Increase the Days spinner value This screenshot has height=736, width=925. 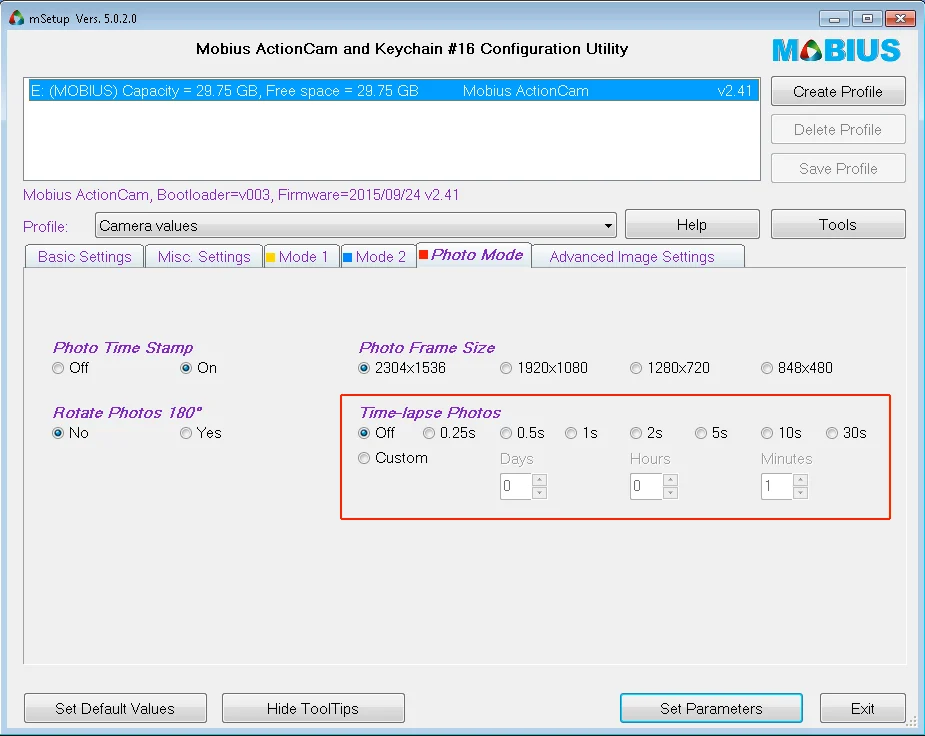(539, 480)
